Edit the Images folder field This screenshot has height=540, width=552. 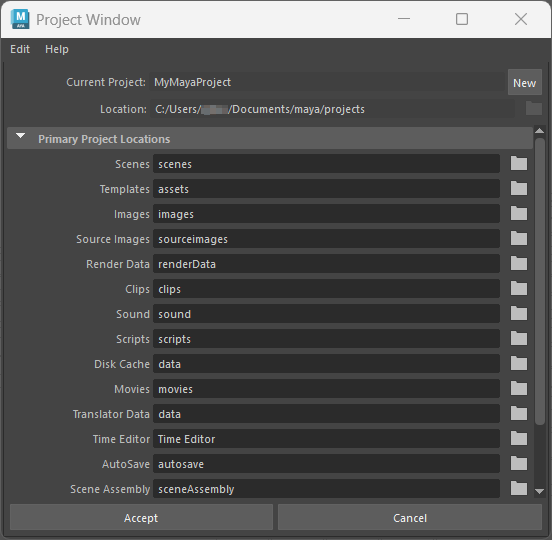326,214
